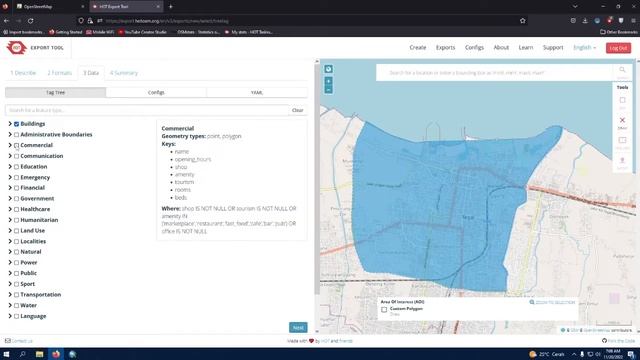The height and width of the screenshot is (360, 640).
Task: Select the current view tool icon
Action: [x=622, y=140]
